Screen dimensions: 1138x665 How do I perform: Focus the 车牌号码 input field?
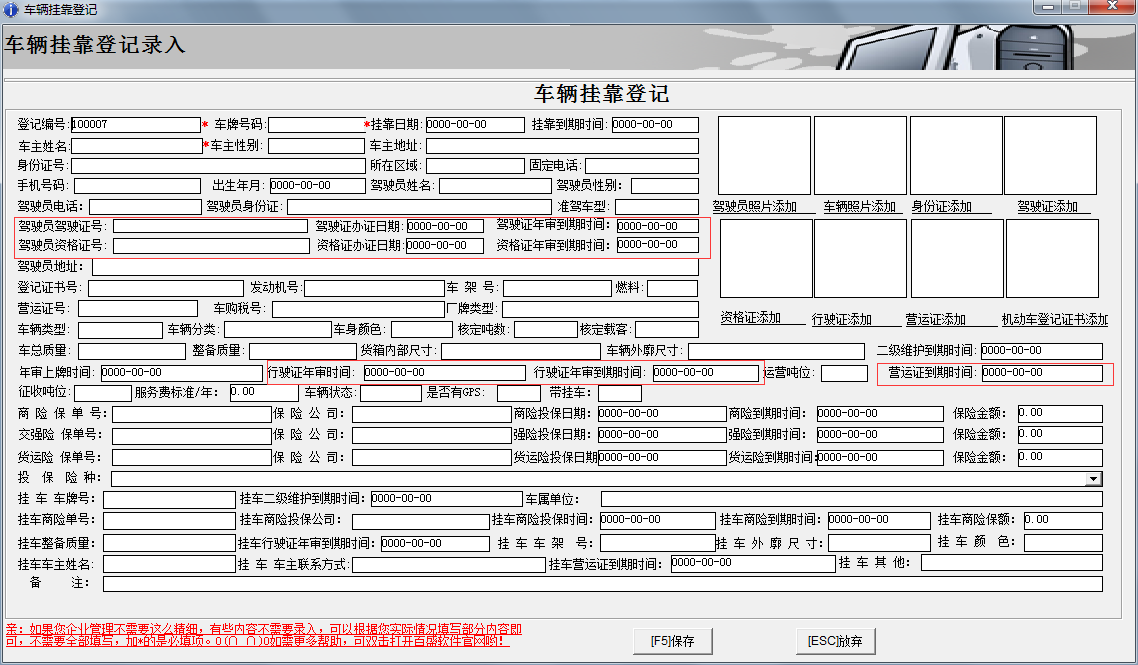pyautogui.click(x=316, y=125)
